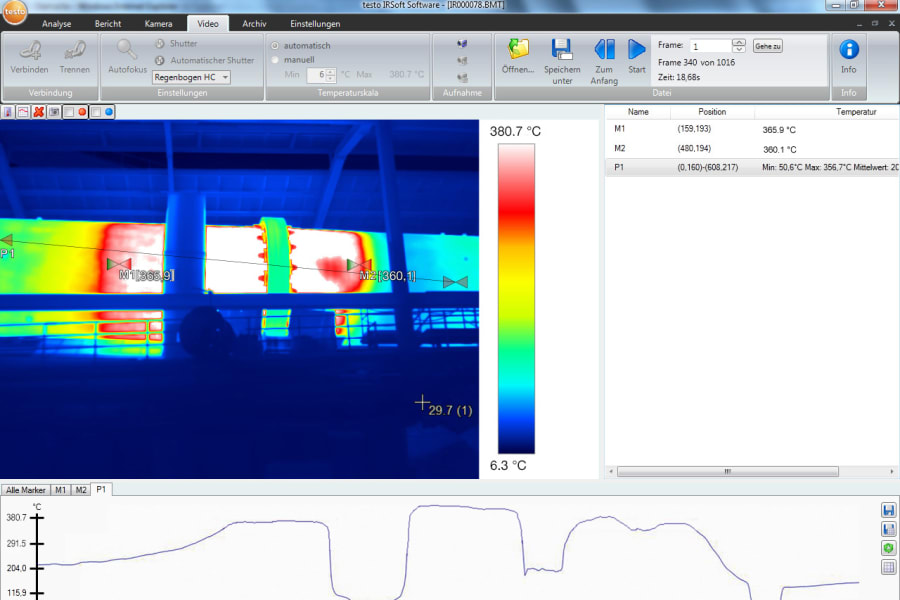
Task: Click the grid table icon beside chart
Action: click(888, 568)
